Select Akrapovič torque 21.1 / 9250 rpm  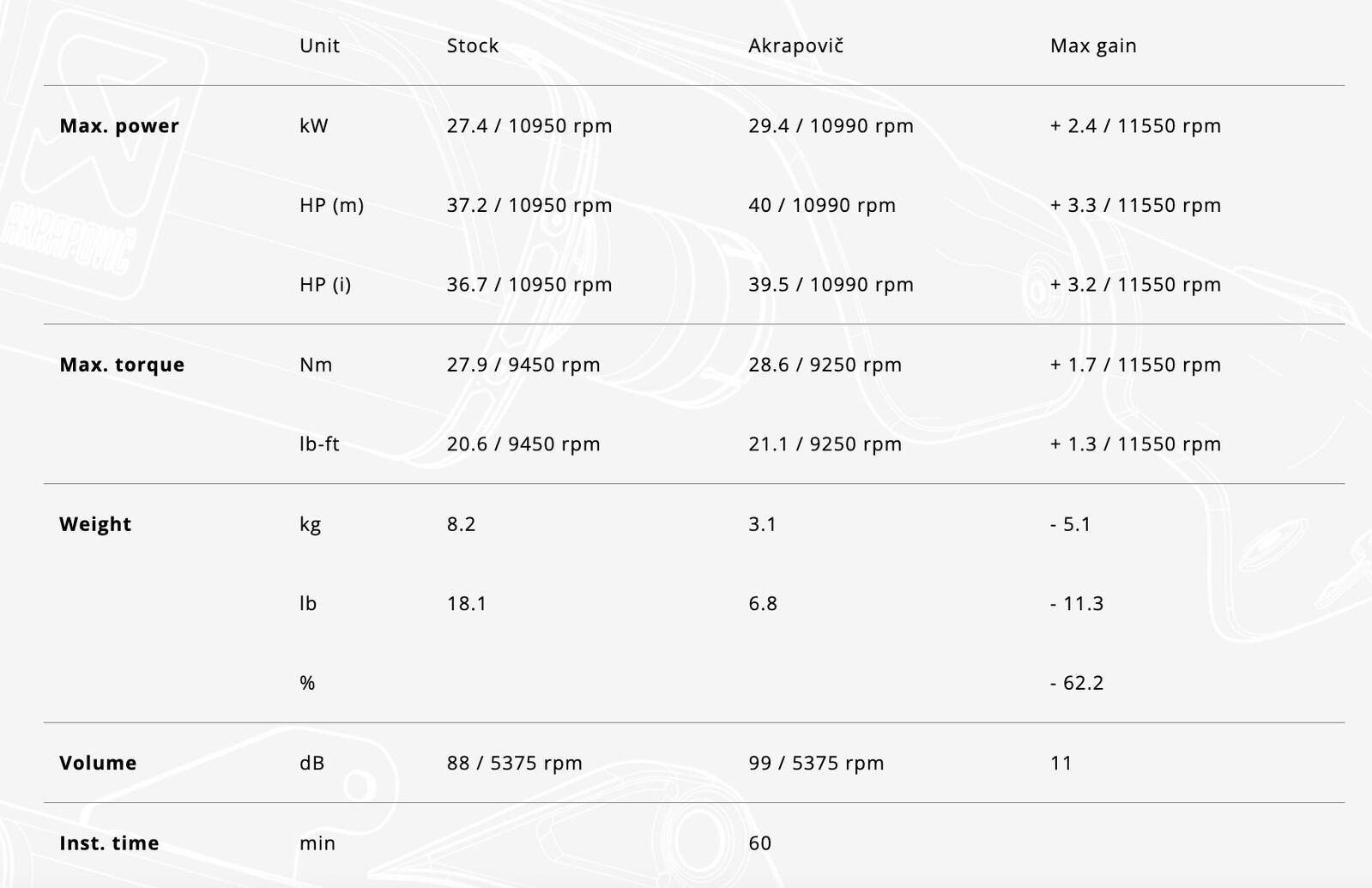(x=825, y=444)
